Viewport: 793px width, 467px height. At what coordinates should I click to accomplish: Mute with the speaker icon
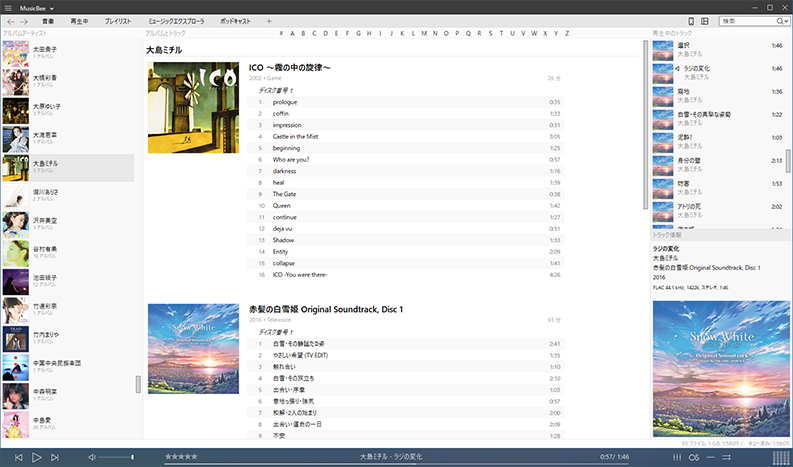coord(92,457)
